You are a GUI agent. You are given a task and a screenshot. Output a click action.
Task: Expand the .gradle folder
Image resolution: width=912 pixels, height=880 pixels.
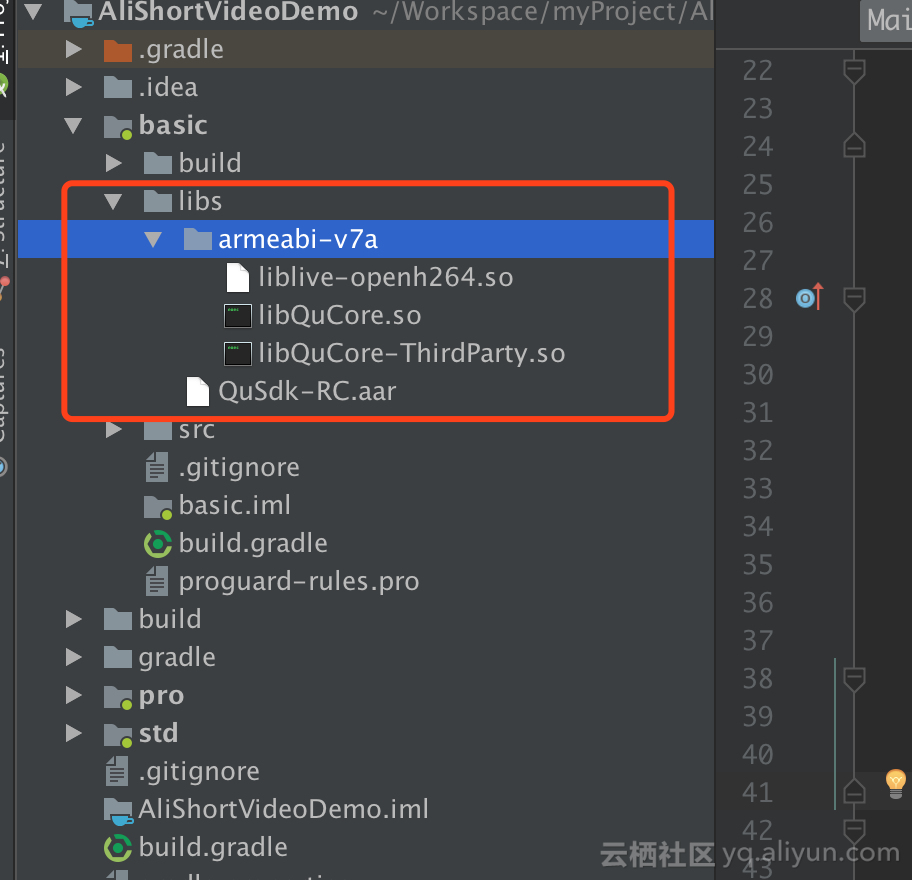coord(73,49)
